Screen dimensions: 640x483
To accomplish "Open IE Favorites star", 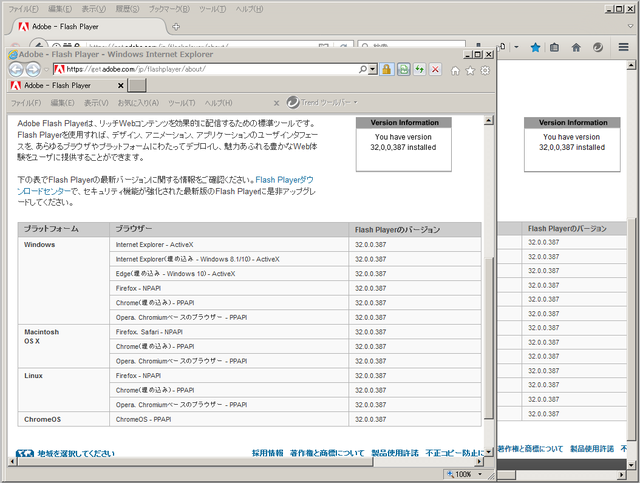I will [470, 71].
